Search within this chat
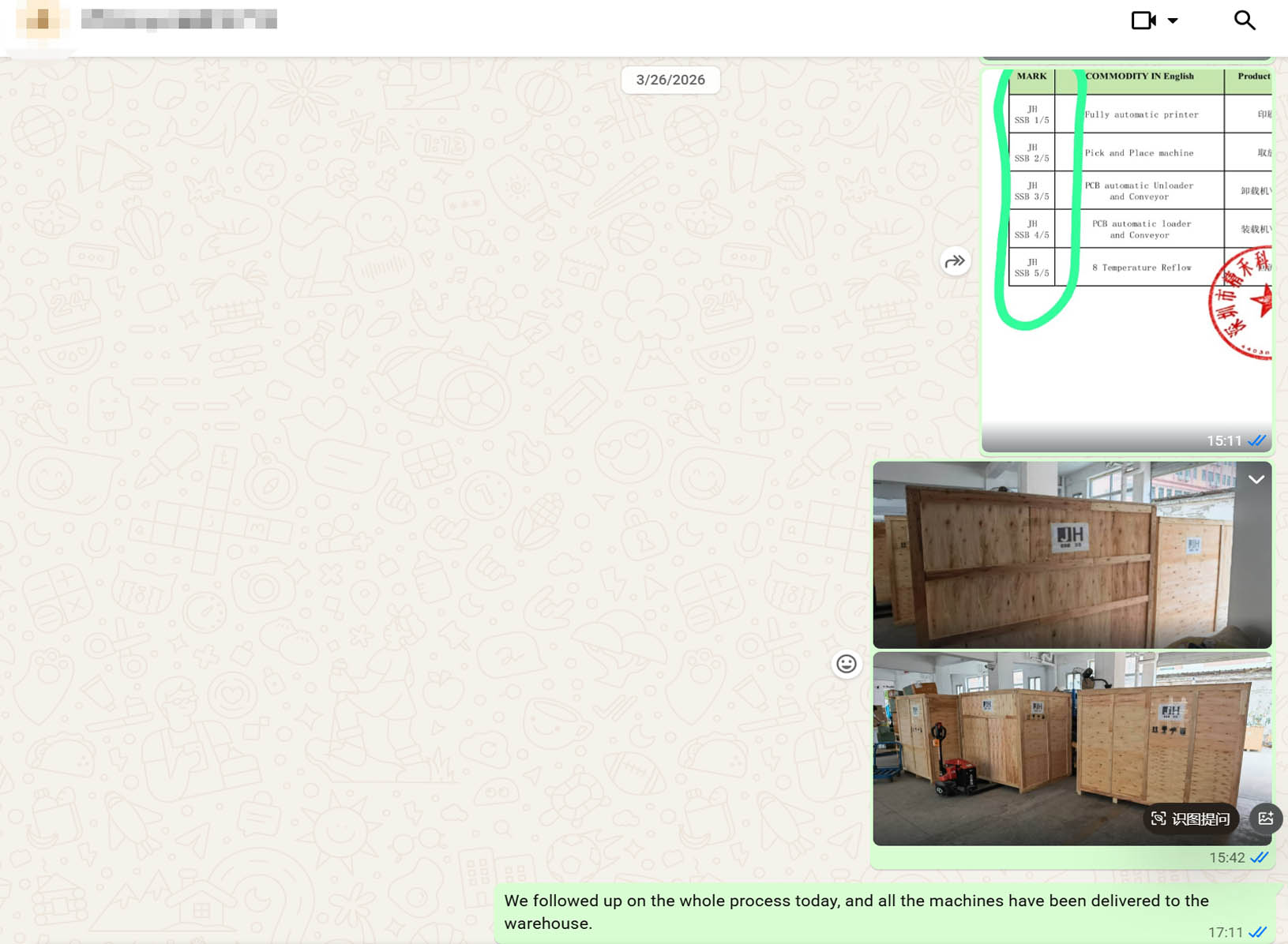The image size is (1288, 944). coord(1245,21)
